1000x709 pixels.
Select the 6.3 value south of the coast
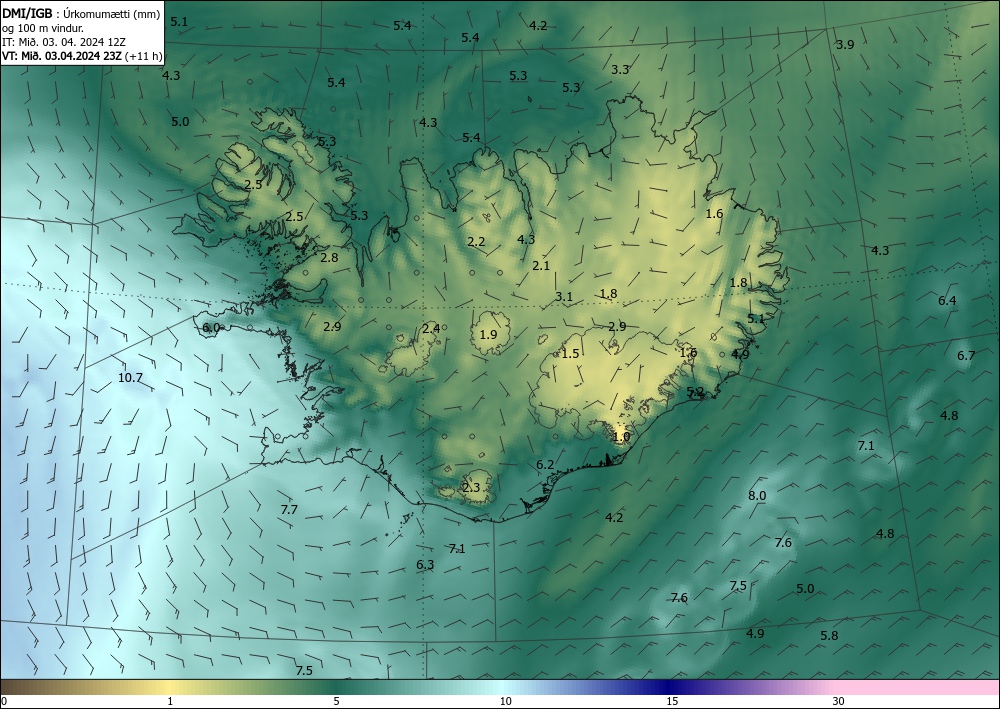click(425, 565)
